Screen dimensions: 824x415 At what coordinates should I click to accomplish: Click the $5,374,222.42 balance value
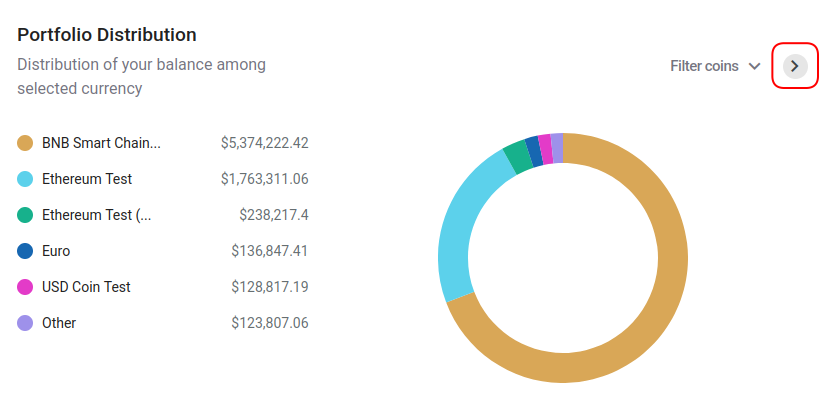pyautogui.click(x=264, y=143)
